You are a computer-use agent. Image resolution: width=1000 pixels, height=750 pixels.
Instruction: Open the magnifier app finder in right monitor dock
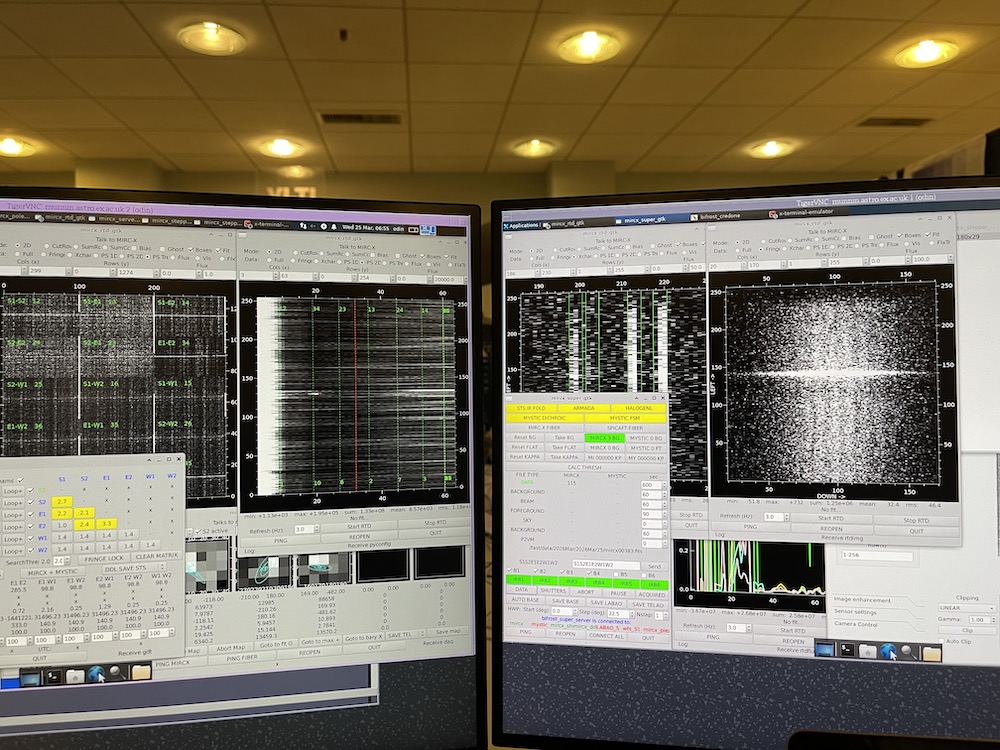coord(909,651)
